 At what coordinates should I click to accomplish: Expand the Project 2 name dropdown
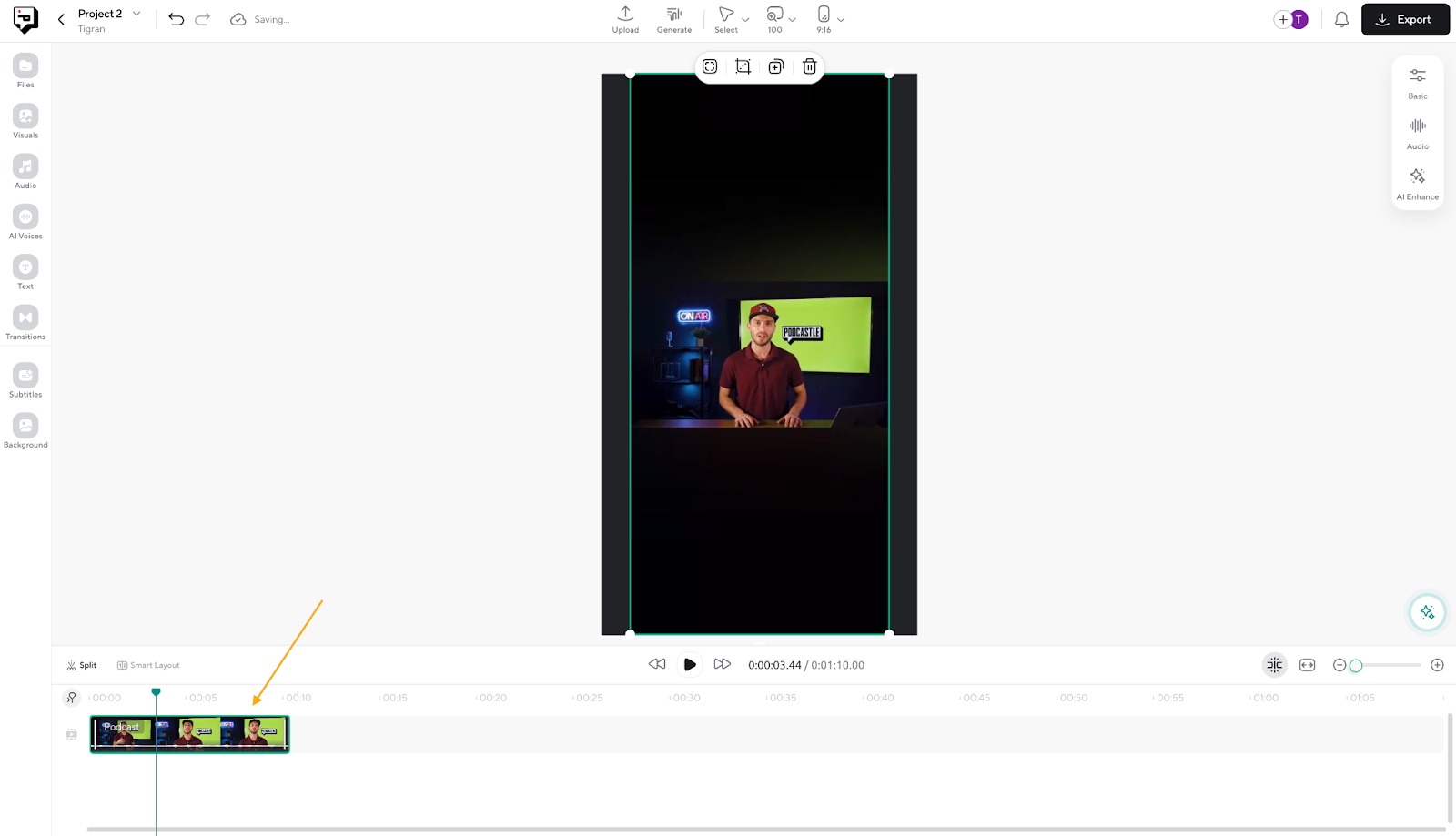point(136,14)
